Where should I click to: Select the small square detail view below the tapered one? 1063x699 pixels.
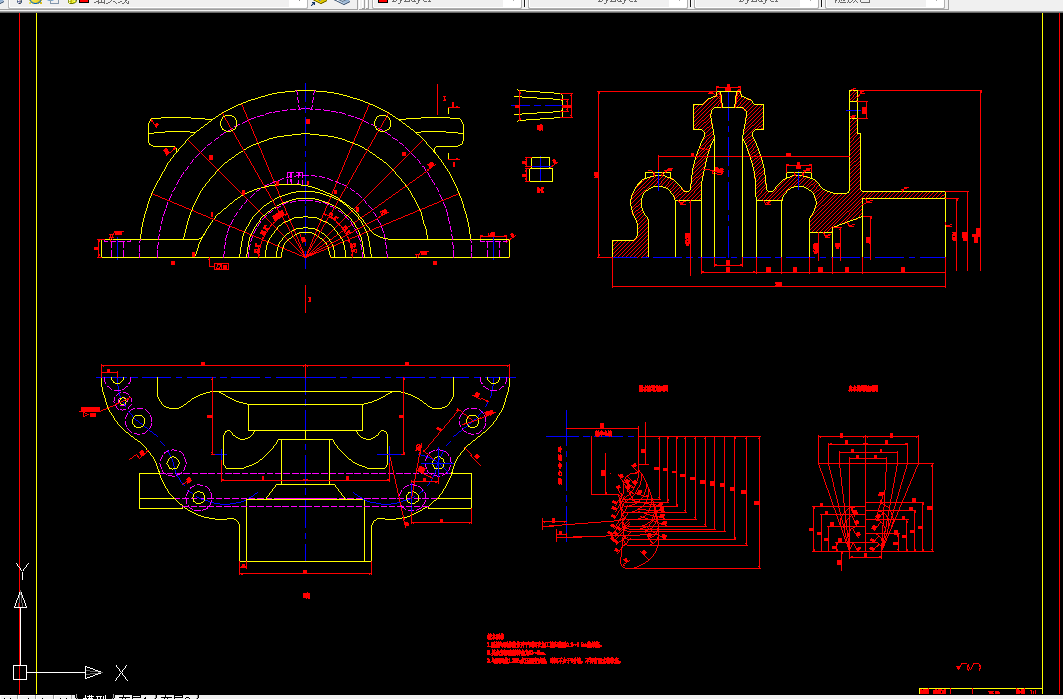(x=540, y=169)
